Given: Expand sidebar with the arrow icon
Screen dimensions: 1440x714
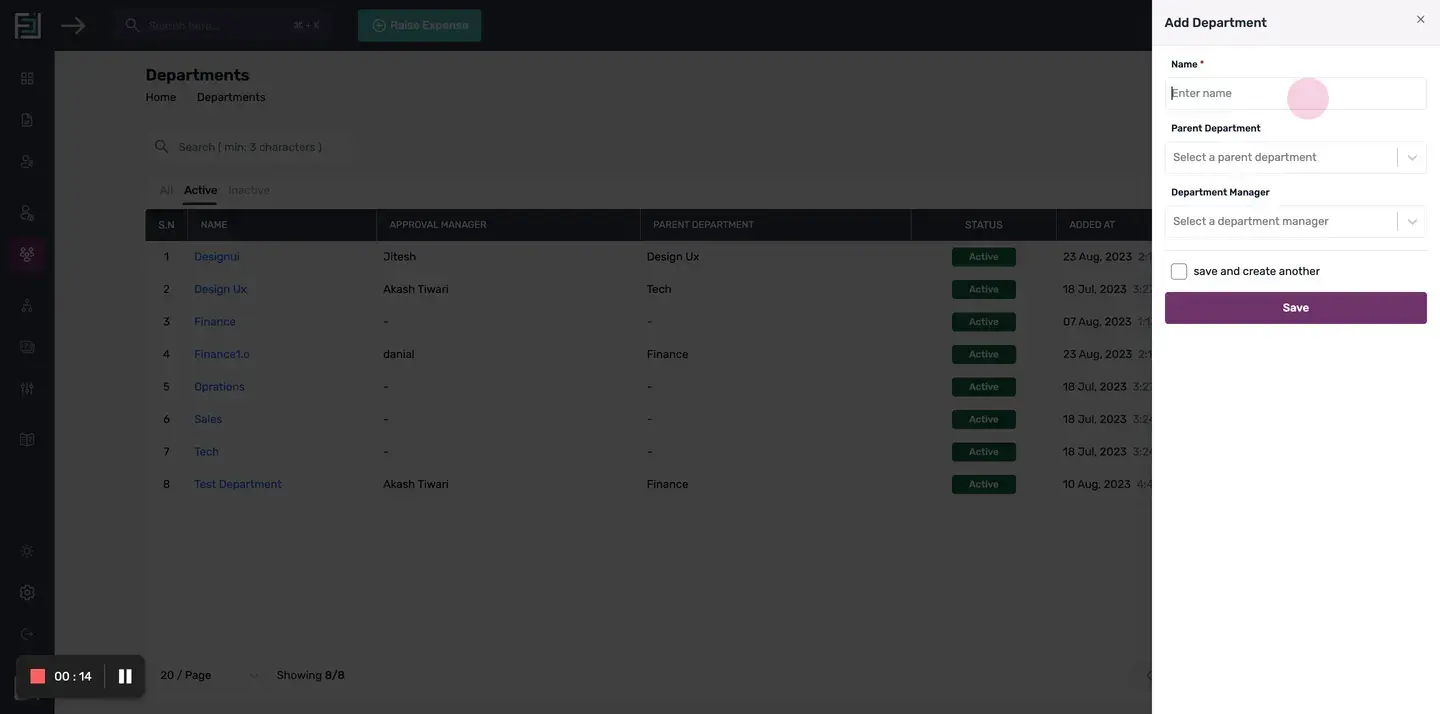Looking at the screenshot, I should (73, 25).
